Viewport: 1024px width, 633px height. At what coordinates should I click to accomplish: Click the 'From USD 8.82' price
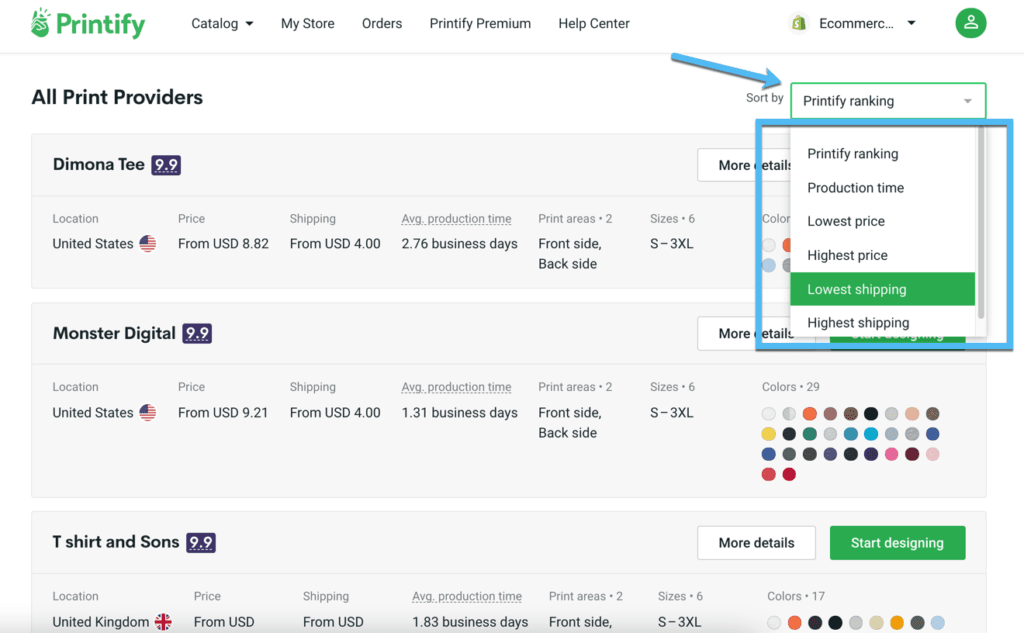223,244
